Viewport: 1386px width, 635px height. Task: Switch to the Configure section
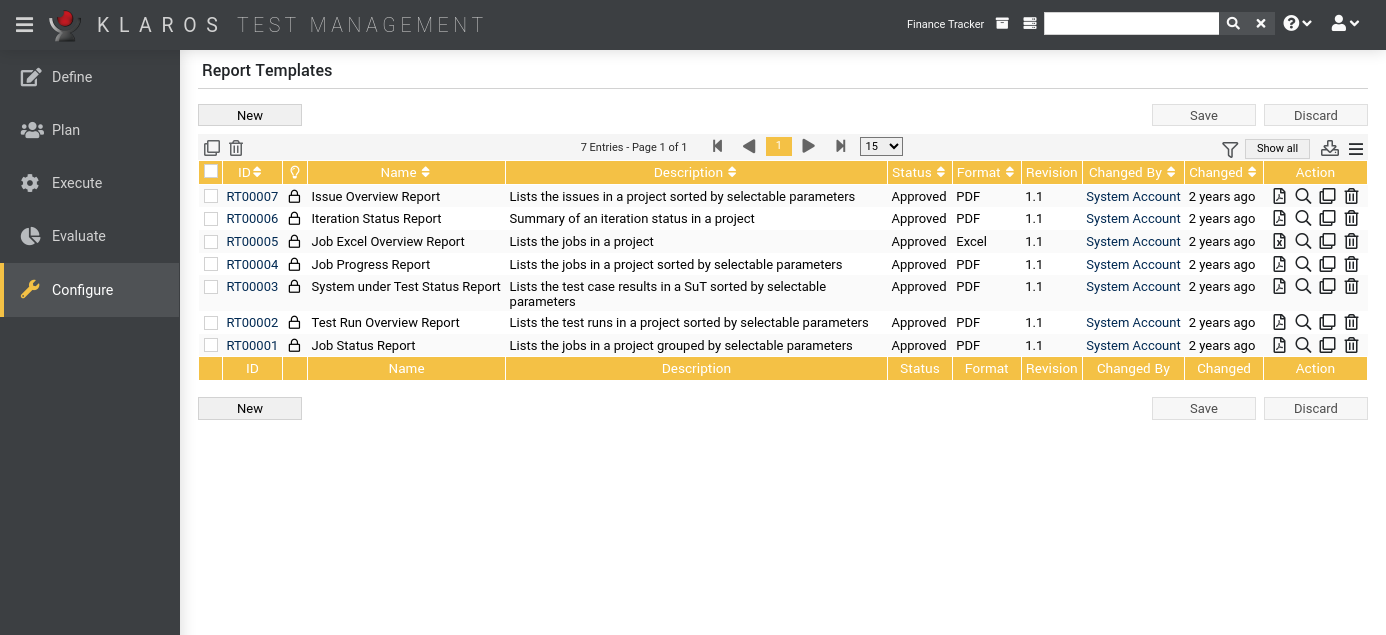[82, 289]
